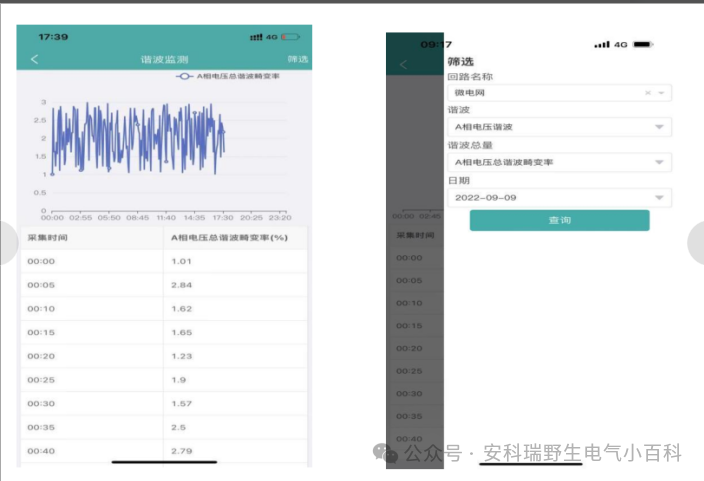Tap the battery icon in right phone status bar
704x481 pixels.
[x=643, y=44]
